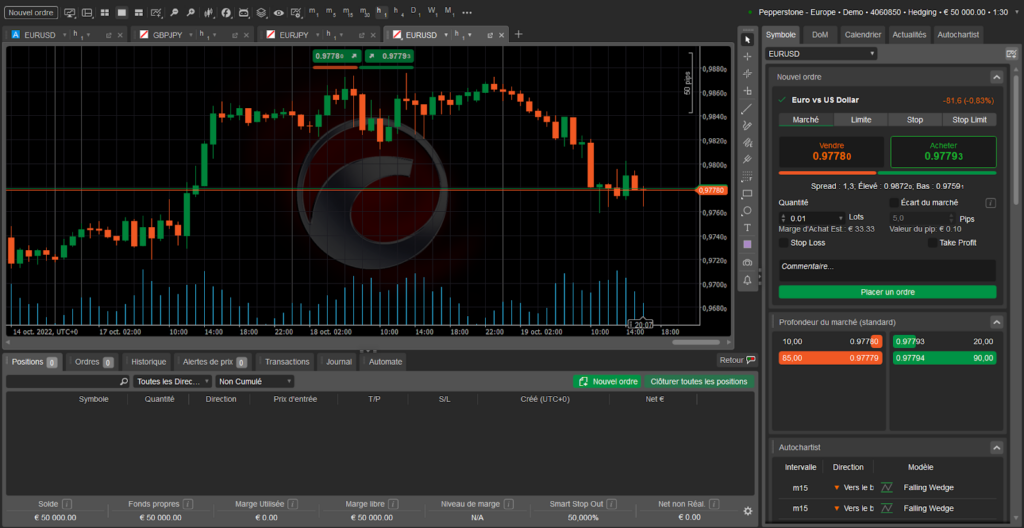This screenshot has width=1024, height=528.
Task: Select the h4 timeframe
Action: 399,12
